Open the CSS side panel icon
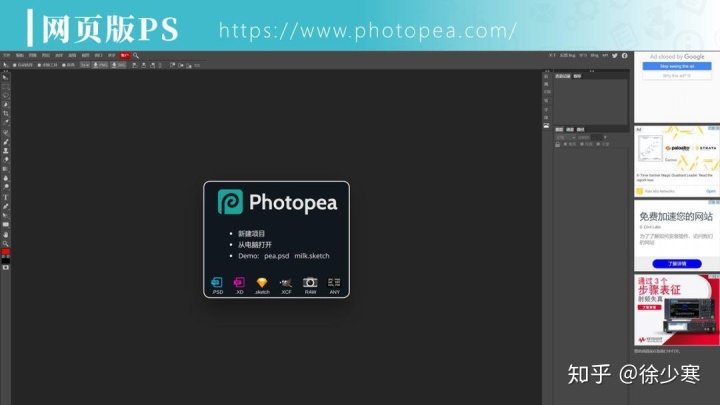 pos(547,92)
